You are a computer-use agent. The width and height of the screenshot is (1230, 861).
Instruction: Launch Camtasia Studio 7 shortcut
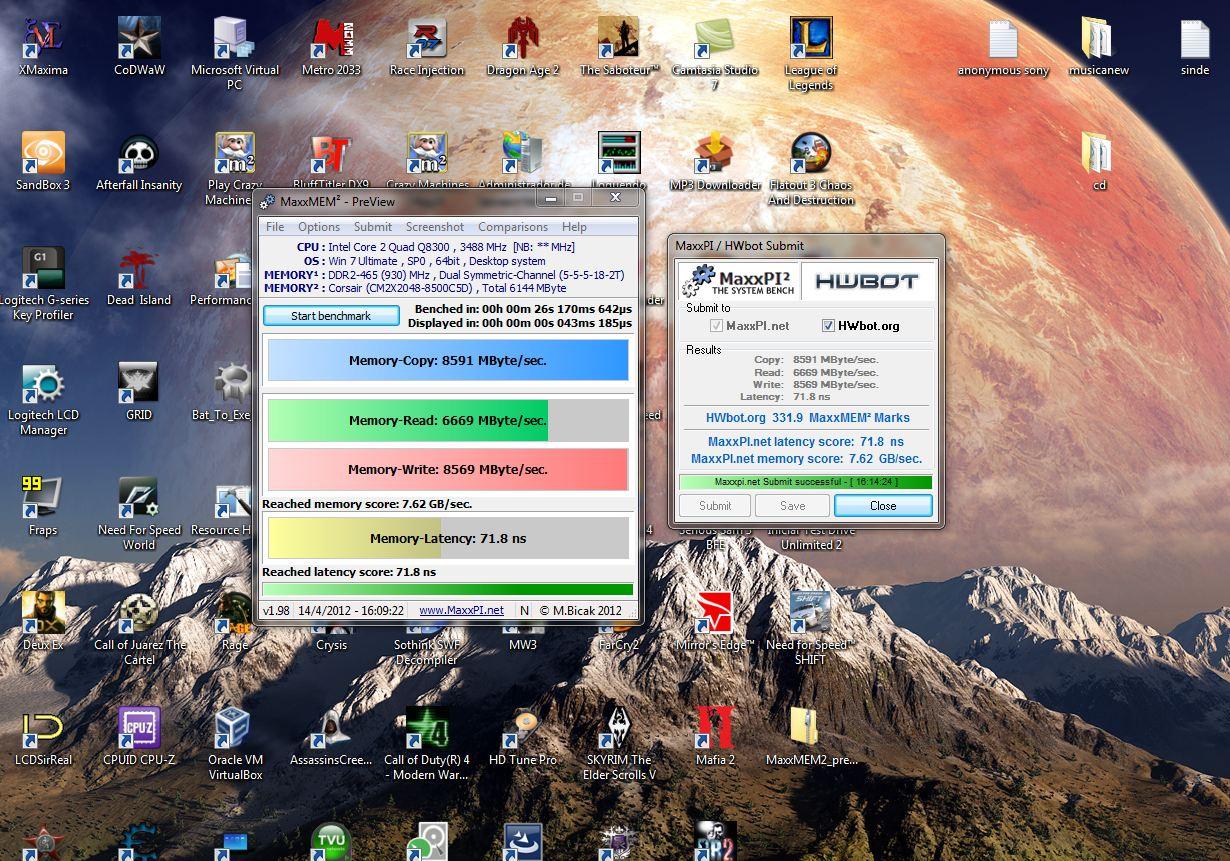coord(715,53)
